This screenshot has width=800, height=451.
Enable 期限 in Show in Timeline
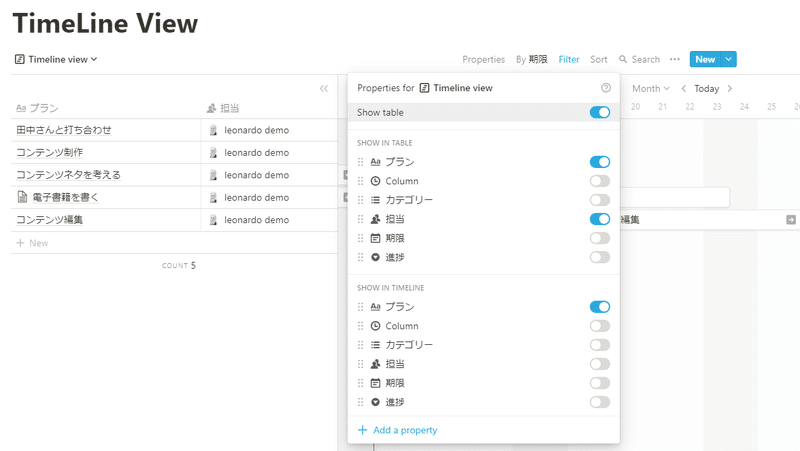pyautogui.click(x=599, y=383)
